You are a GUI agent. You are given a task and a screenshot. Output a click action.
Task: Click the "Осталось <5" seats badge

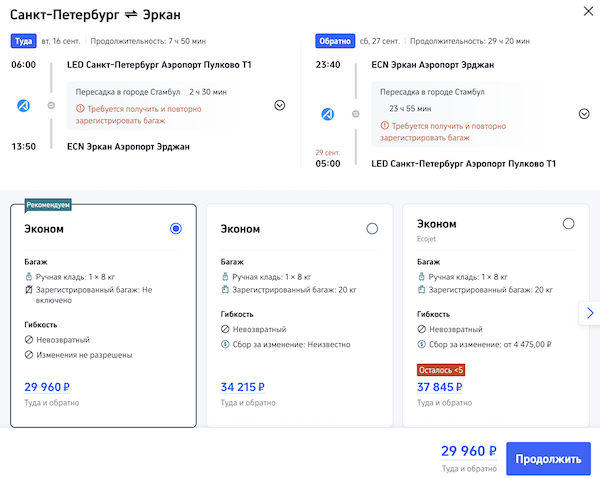coord(440,369)
